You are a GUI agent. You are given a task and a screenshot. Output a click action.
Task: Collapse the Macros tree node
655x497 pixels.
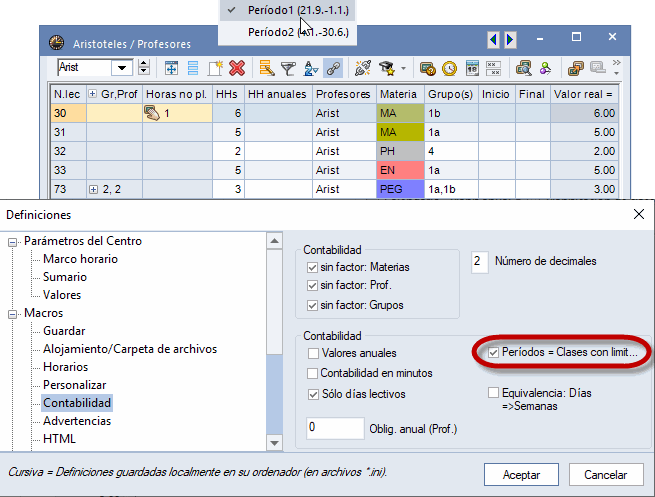coord(13,314)
